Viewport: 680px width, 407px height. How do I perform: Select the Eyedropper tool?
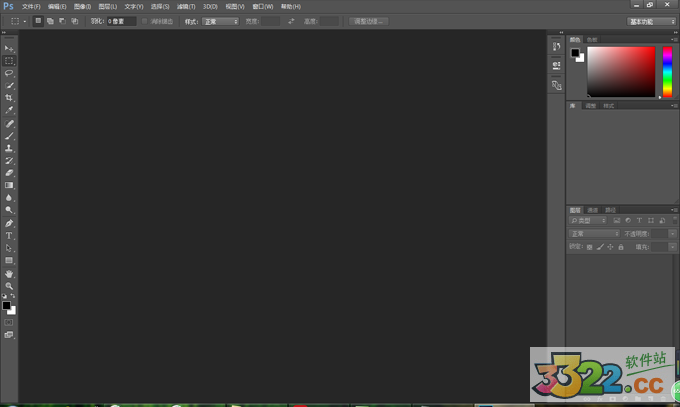[9, 110]
